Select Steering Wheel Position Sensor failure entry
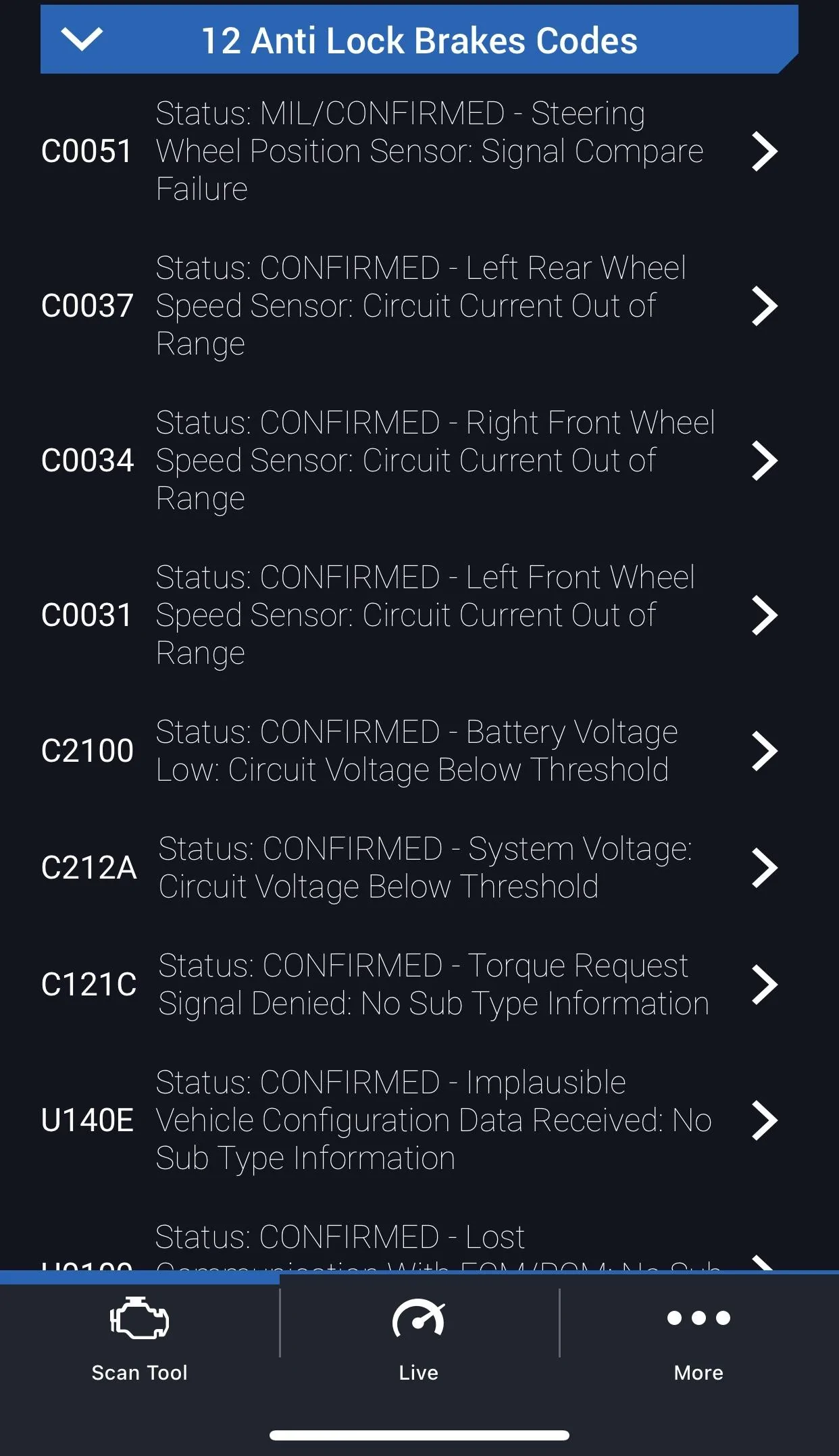Screen dimensions: 839x1456 click(x=430, y=151)
